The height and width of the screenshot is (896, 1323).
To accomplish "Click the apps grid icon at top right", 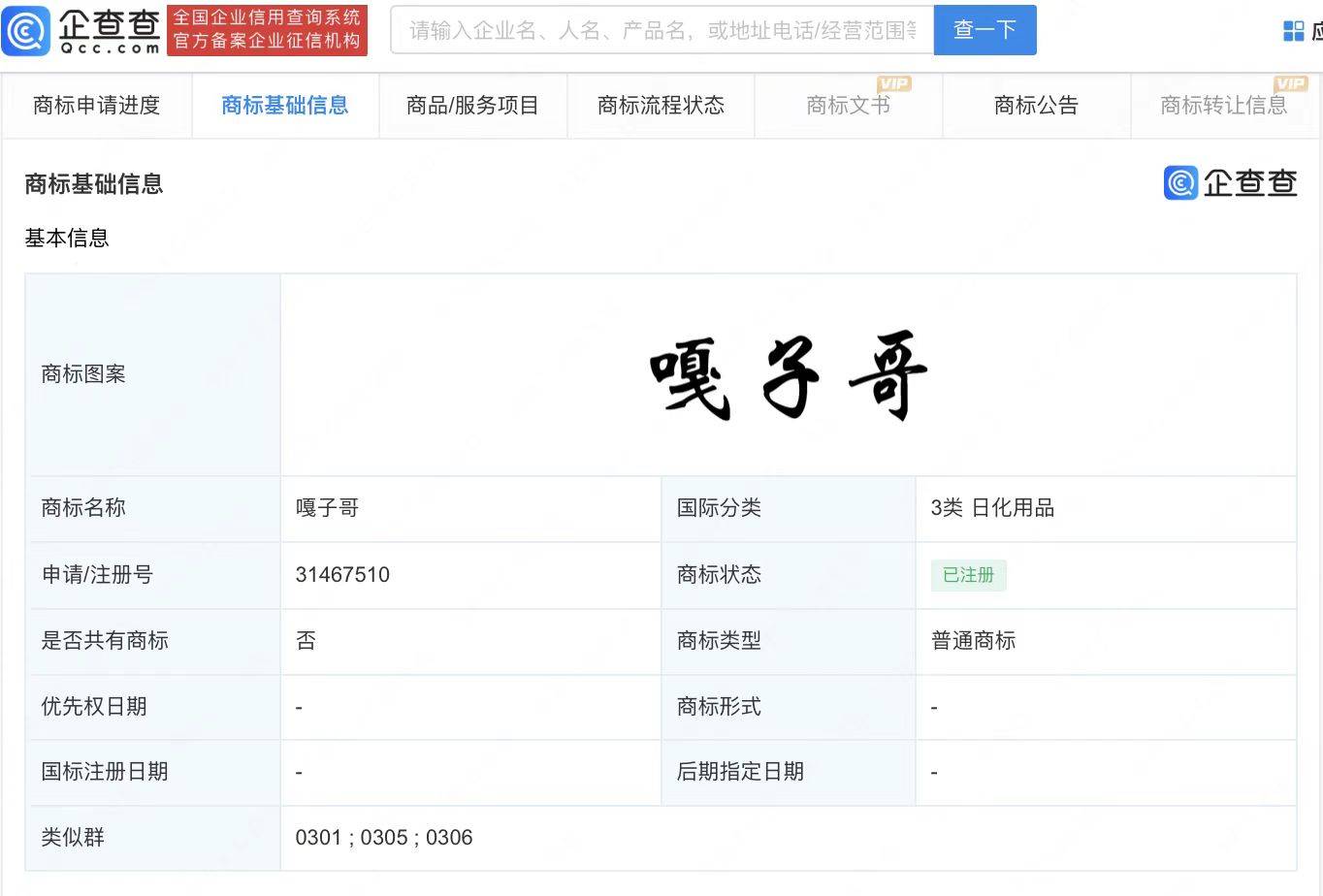I will click(x=1294, y=31).
